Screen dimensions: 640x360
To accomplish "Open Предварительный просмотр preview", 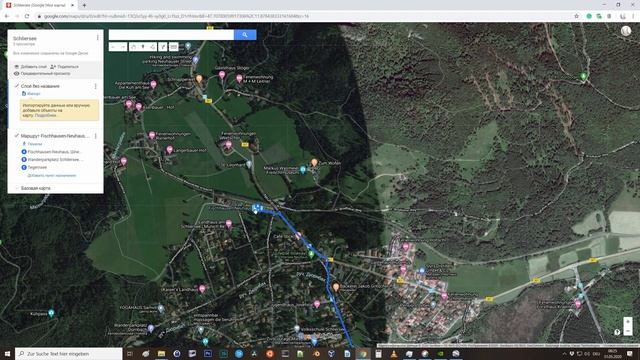I will coord(42,73).
